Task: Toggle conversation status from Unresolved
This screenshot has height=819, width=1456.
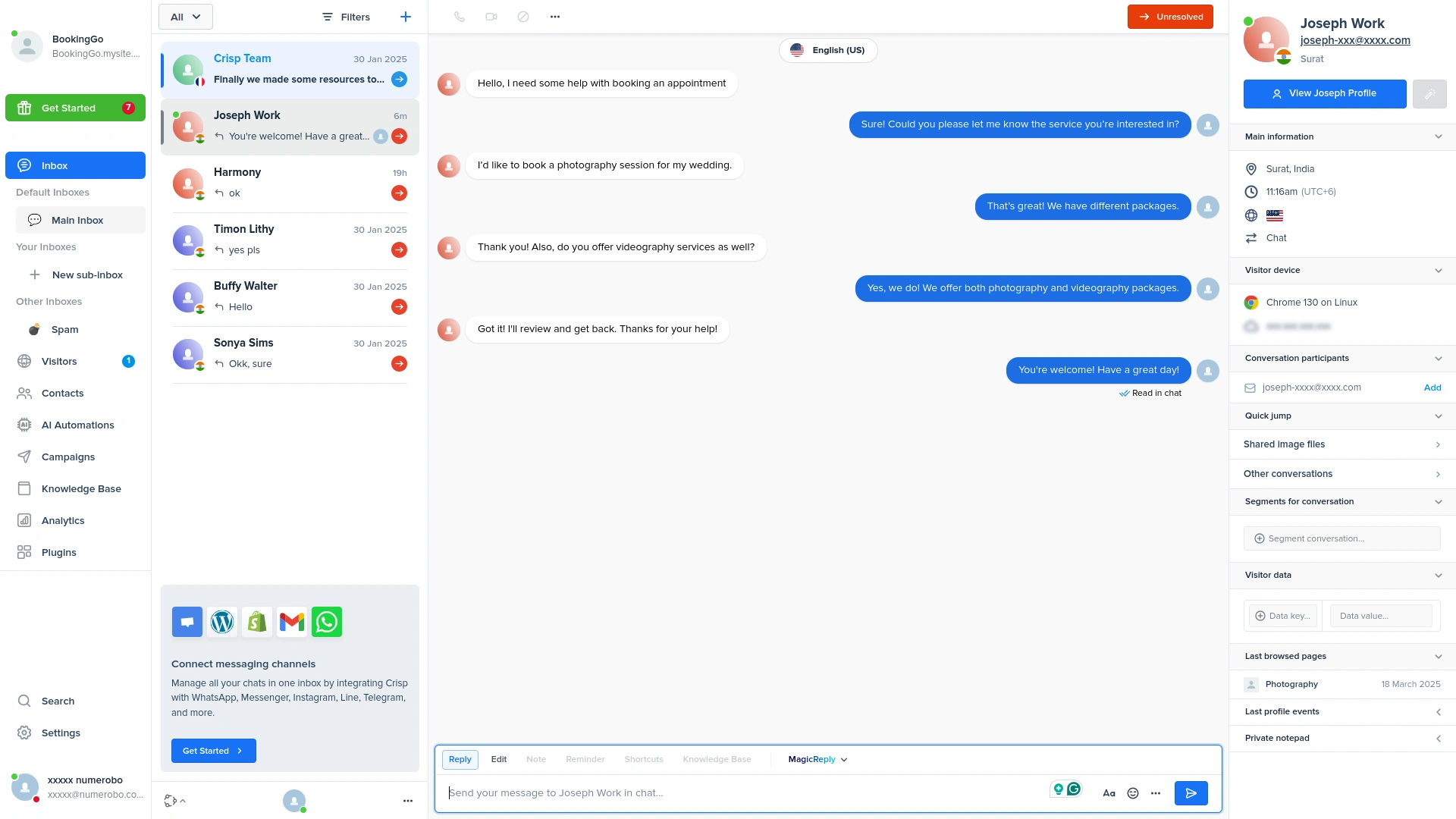Action: [x=1170, y=17]
